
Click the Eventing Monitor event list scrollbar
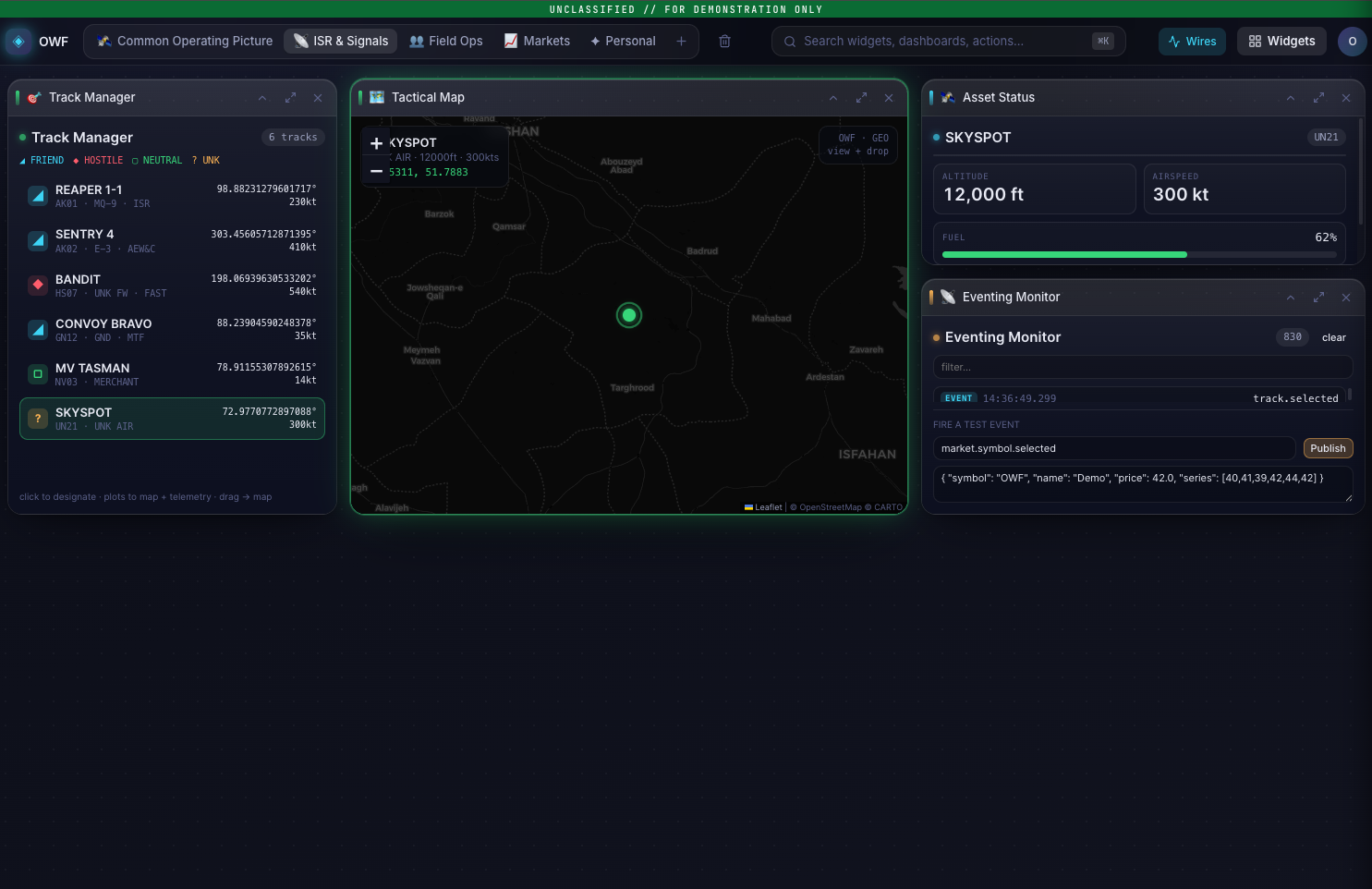[1350, 395]
